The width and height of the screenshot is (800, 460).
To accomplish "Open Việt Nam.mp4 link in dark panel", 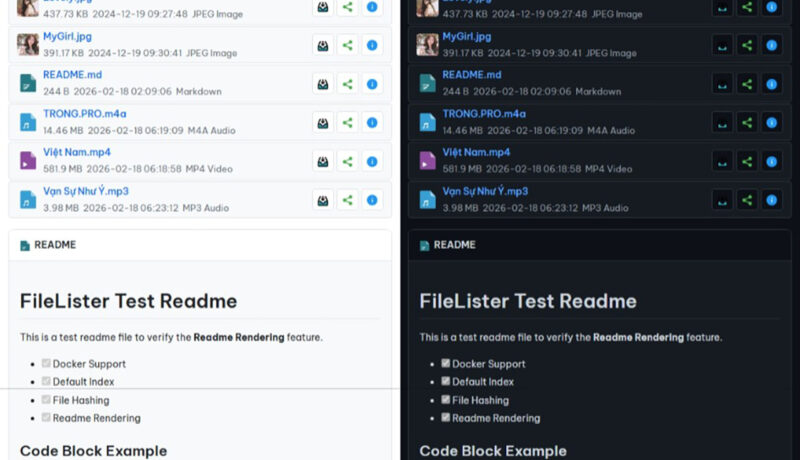I will pyautogui.click(x=476, y=152).
